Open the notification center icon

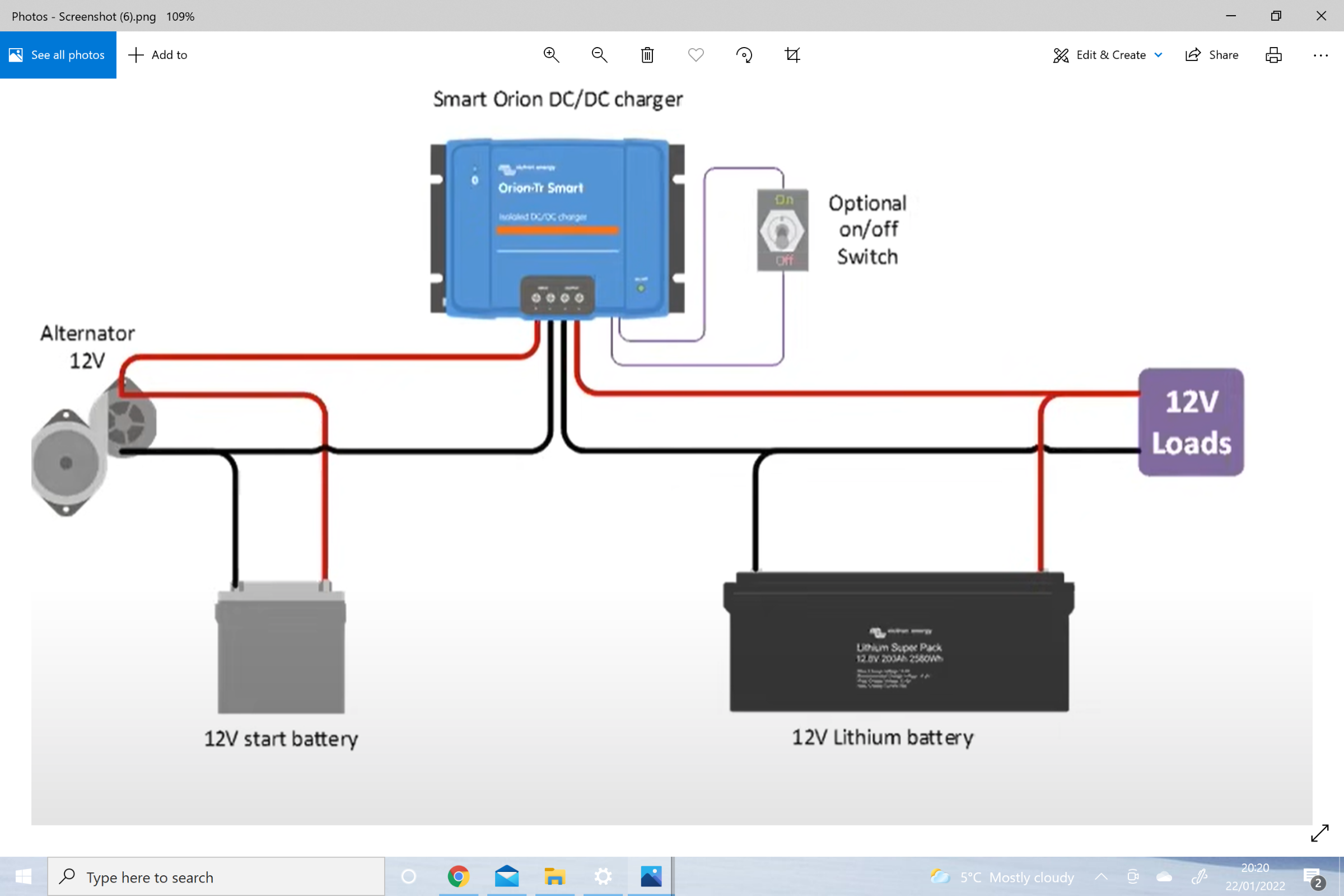tap(1313, 878)
